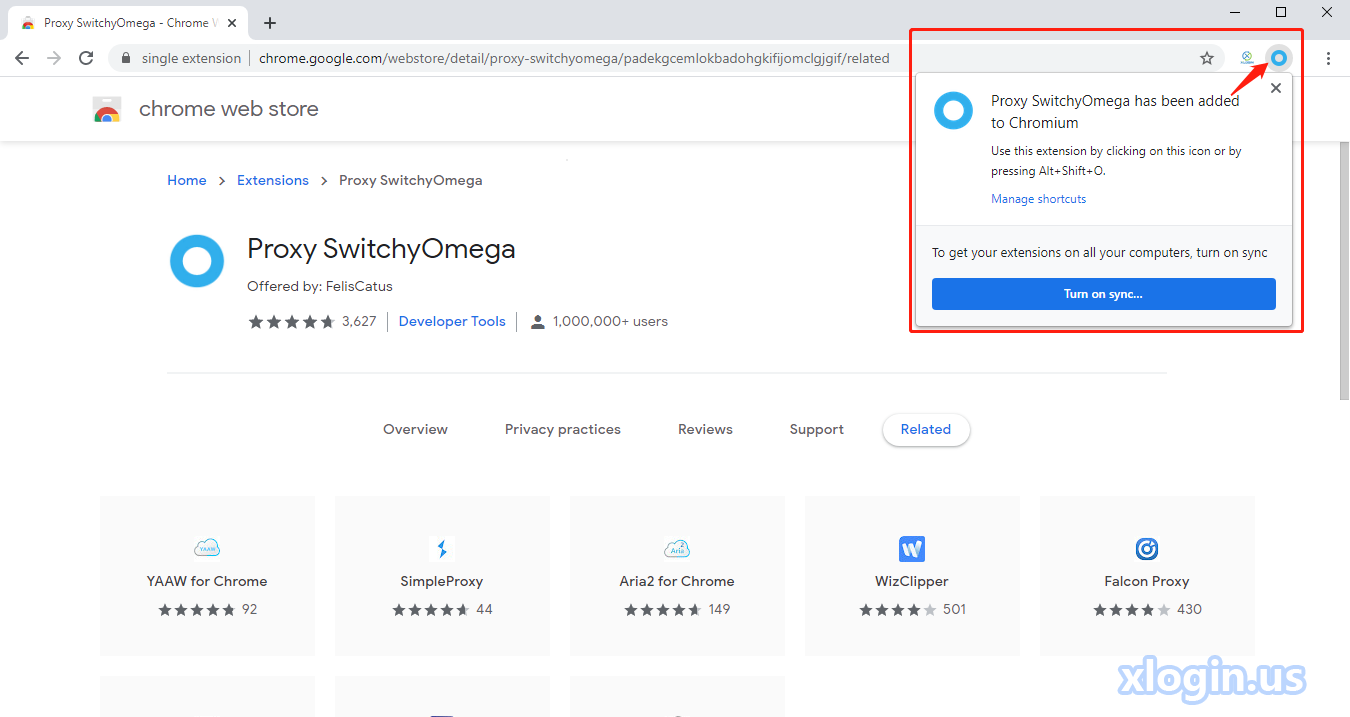Open the Developer Tools category link

[x=452, y=321]
